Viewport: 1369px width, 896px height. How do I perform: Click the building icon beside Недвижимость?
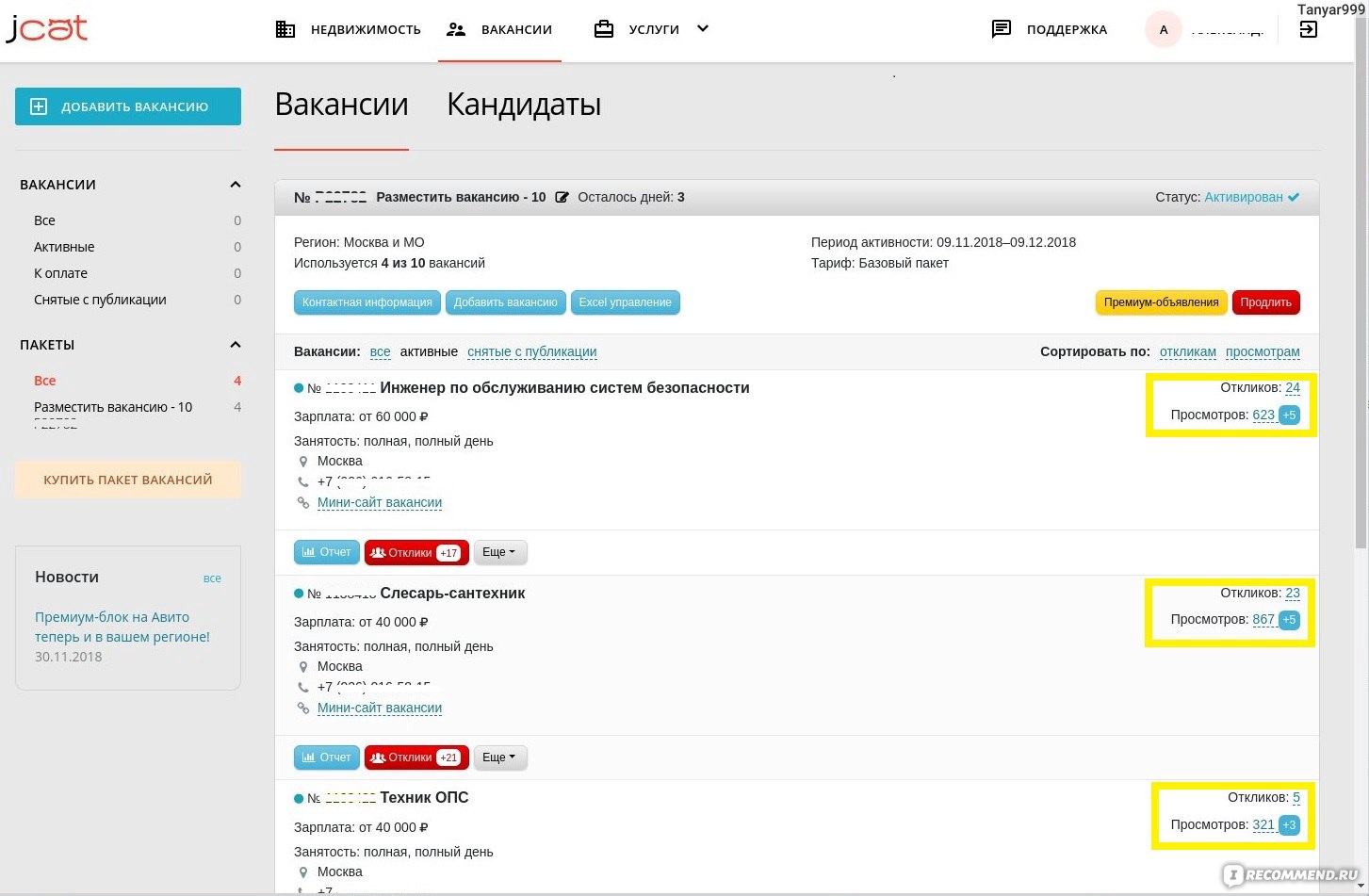285,29
